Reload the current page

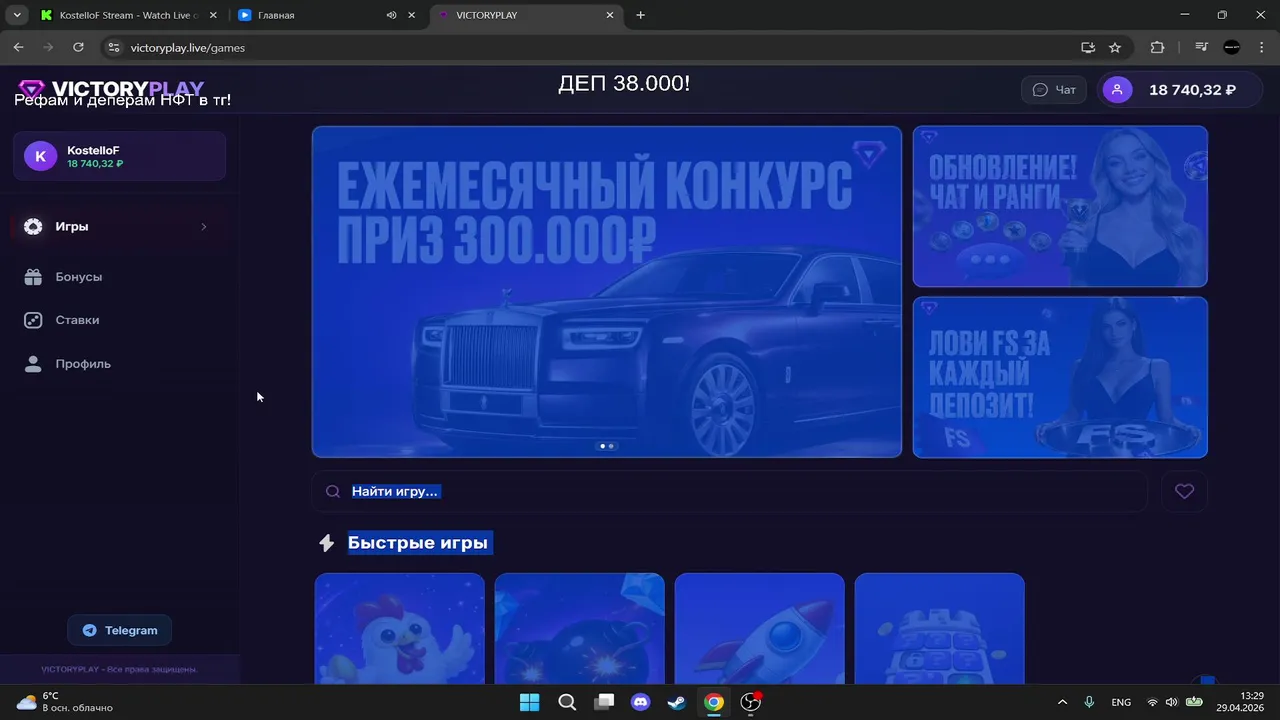[78, 47]
